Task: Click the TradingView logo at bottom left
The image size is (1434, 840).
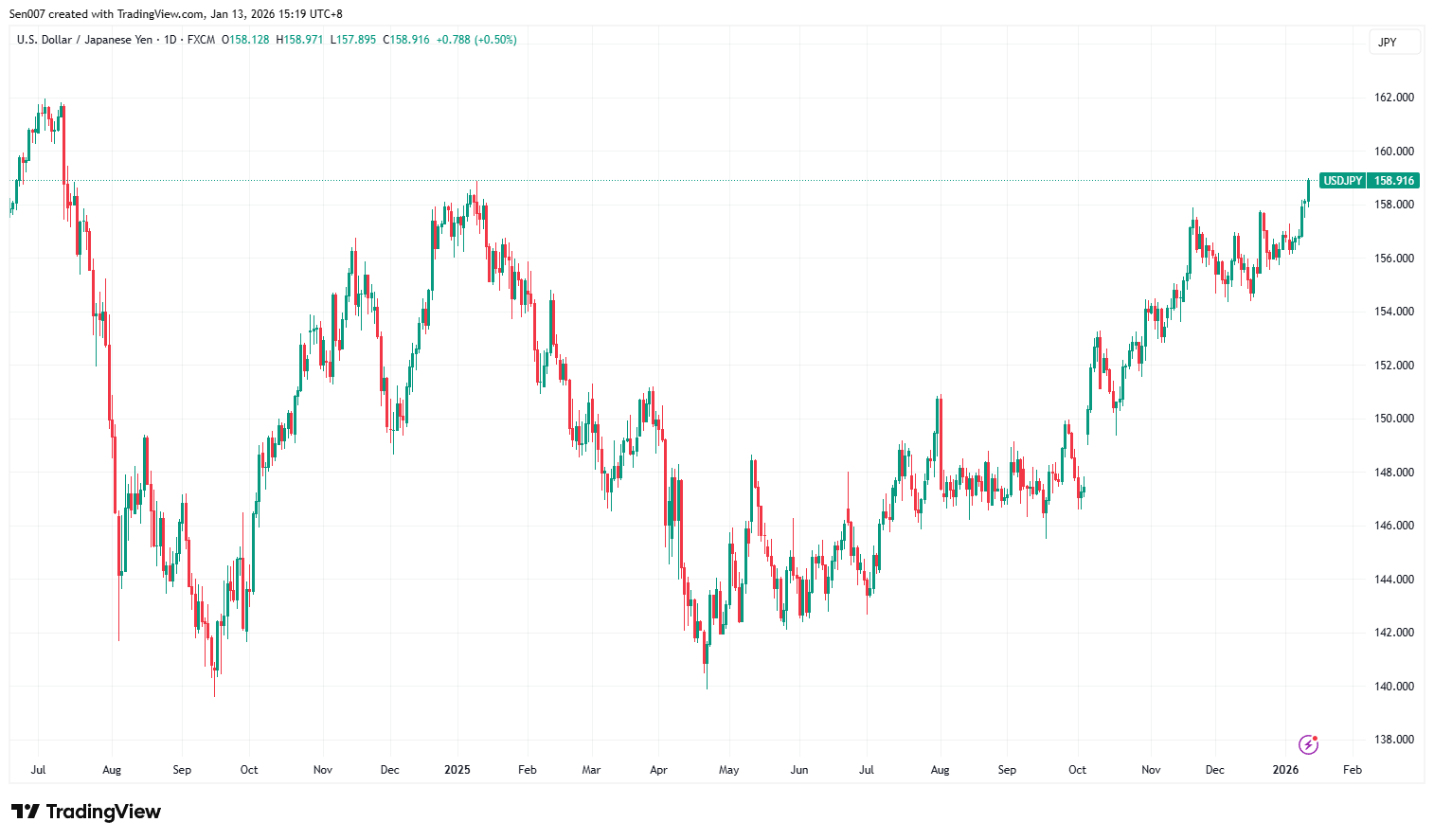Action: (83, 812)
